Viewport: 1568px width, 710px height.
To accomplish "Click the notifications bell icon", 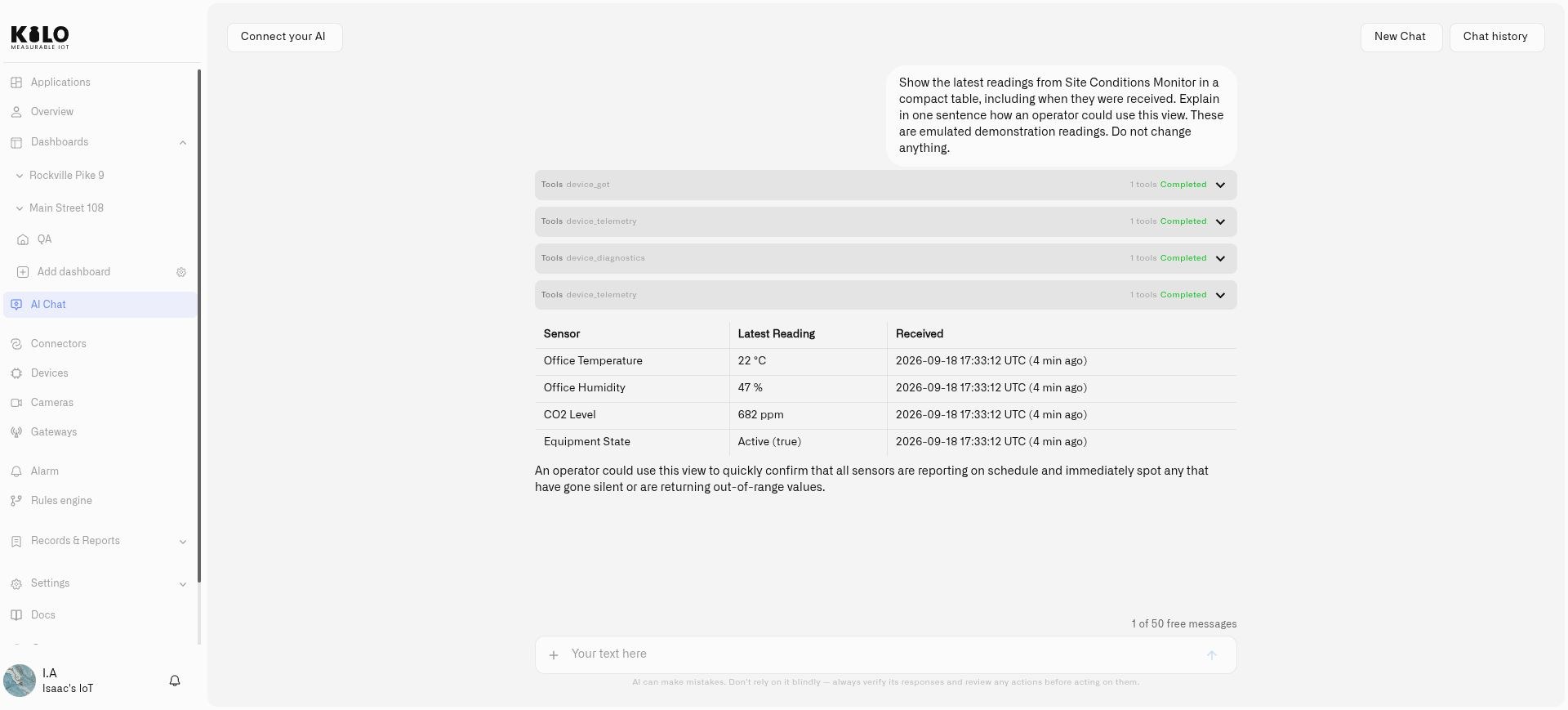I will pos(175,681).
